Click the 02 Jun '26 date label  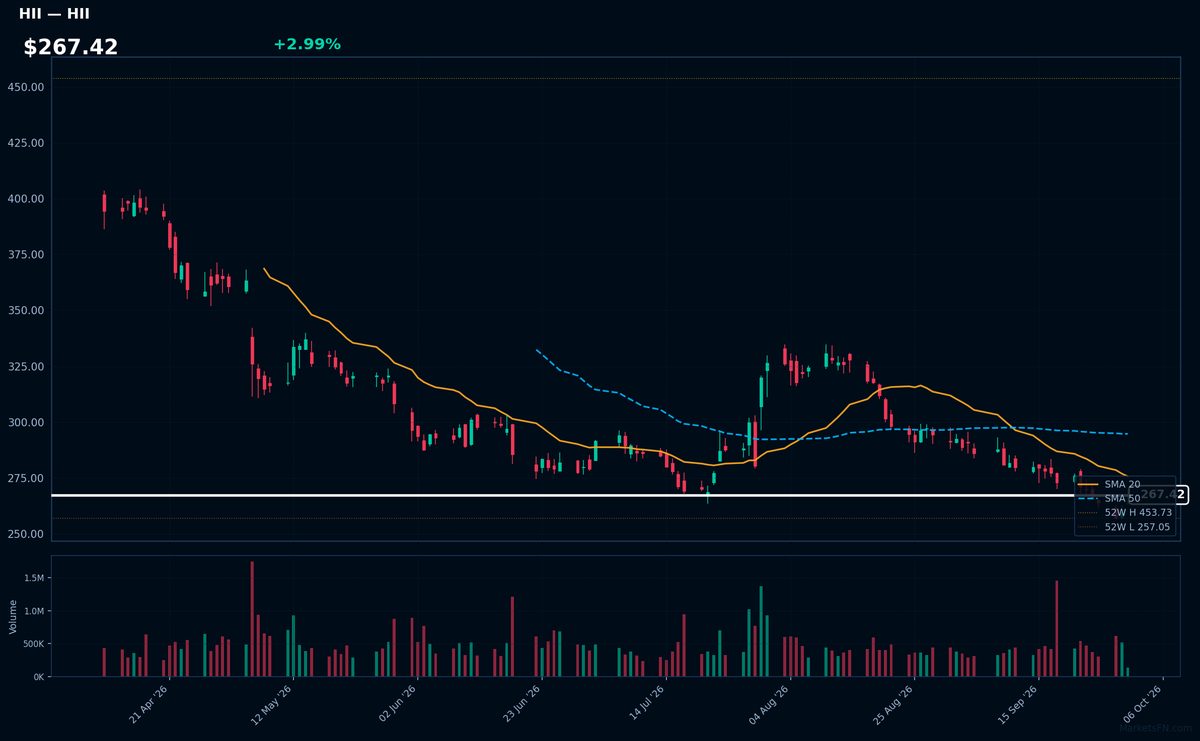click(398, 703)
